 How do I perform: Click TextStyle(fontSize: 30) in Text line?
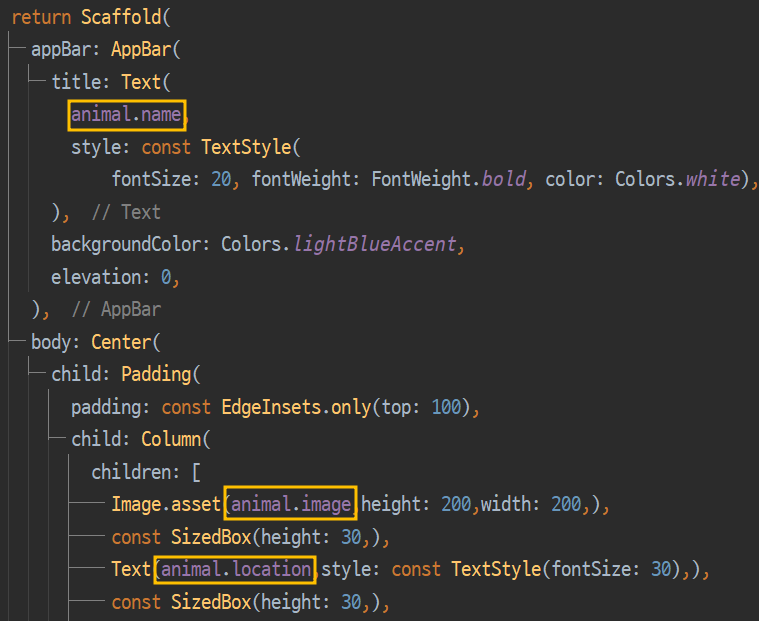coord(566,570)
